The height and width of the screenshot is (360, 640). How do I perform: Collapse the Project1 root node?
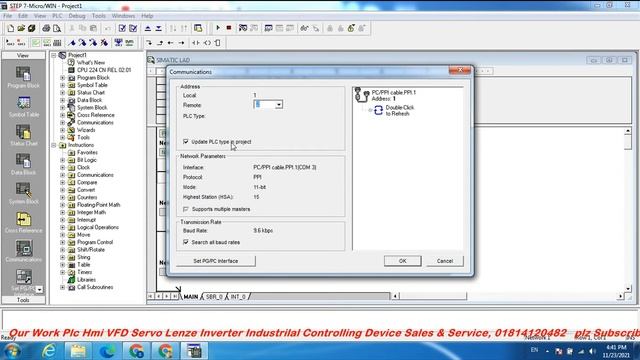pyautogui.click(x=53, y=55)
